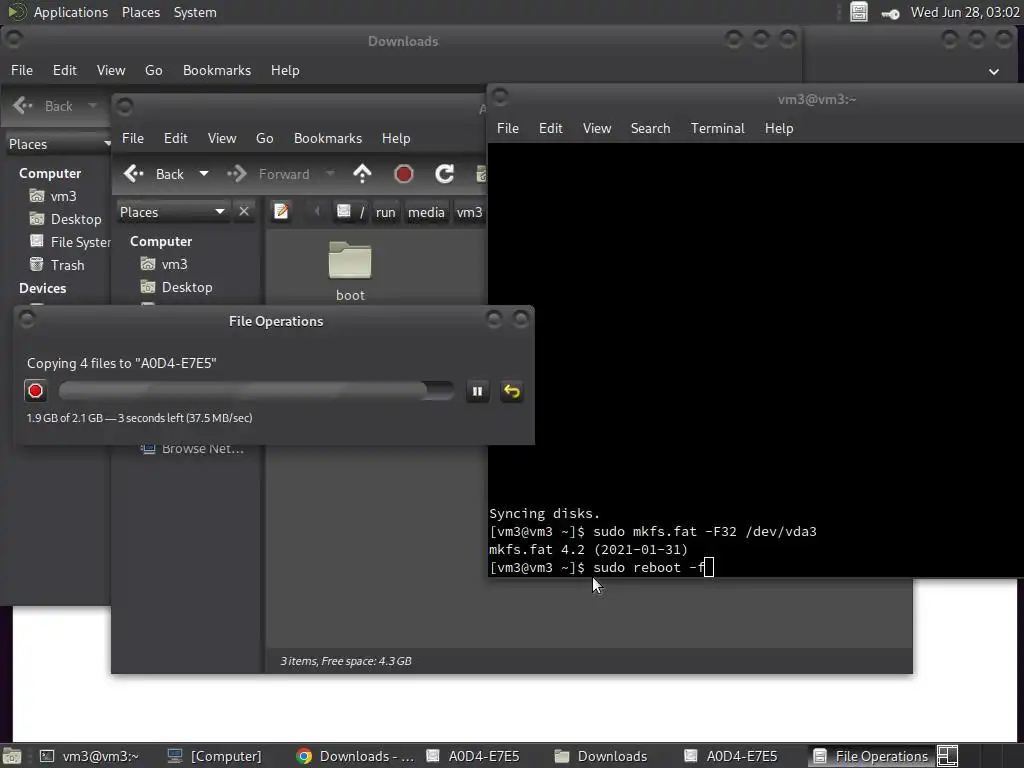Open the Places panel menu

pyautogui.click(x=141, y=12)
